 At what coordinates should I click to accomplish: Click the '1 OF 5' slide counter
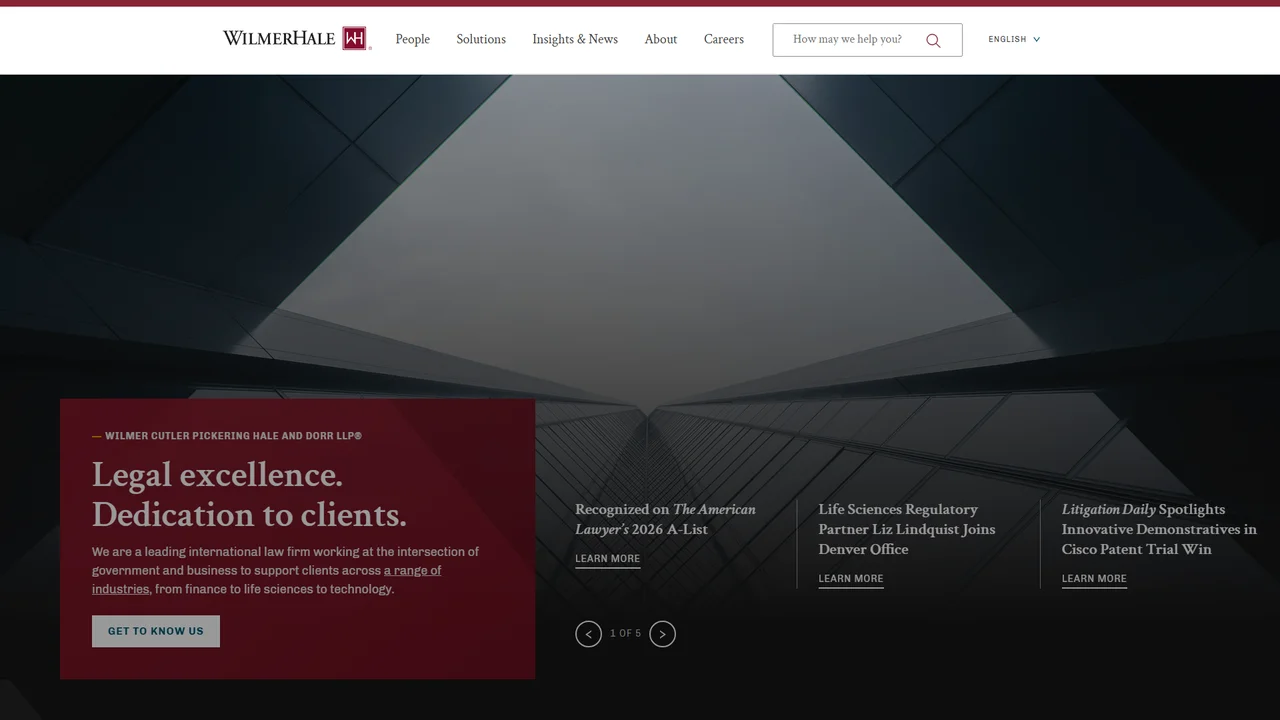[625, 634]
